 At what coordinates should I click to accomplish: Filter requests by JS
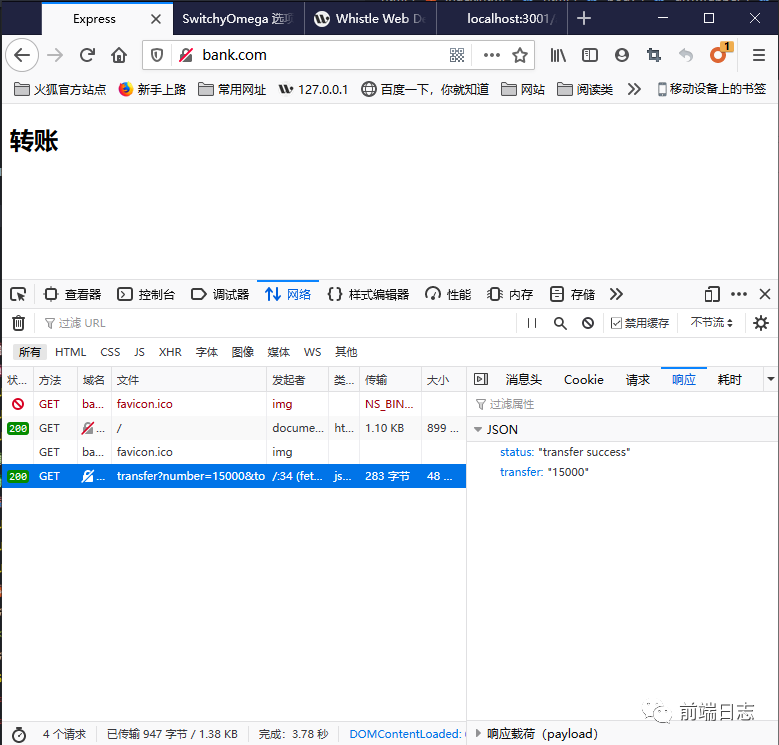point(139,352)
